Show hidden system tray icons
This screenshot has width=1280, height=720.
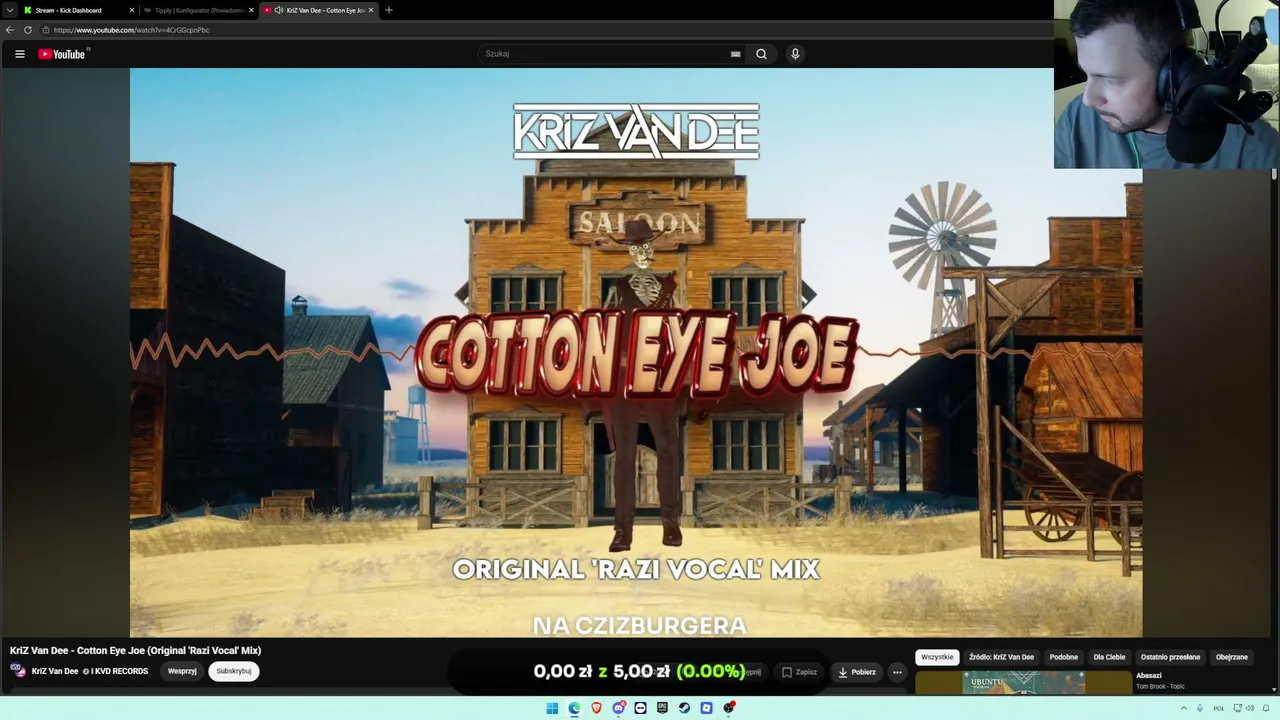1184,708
